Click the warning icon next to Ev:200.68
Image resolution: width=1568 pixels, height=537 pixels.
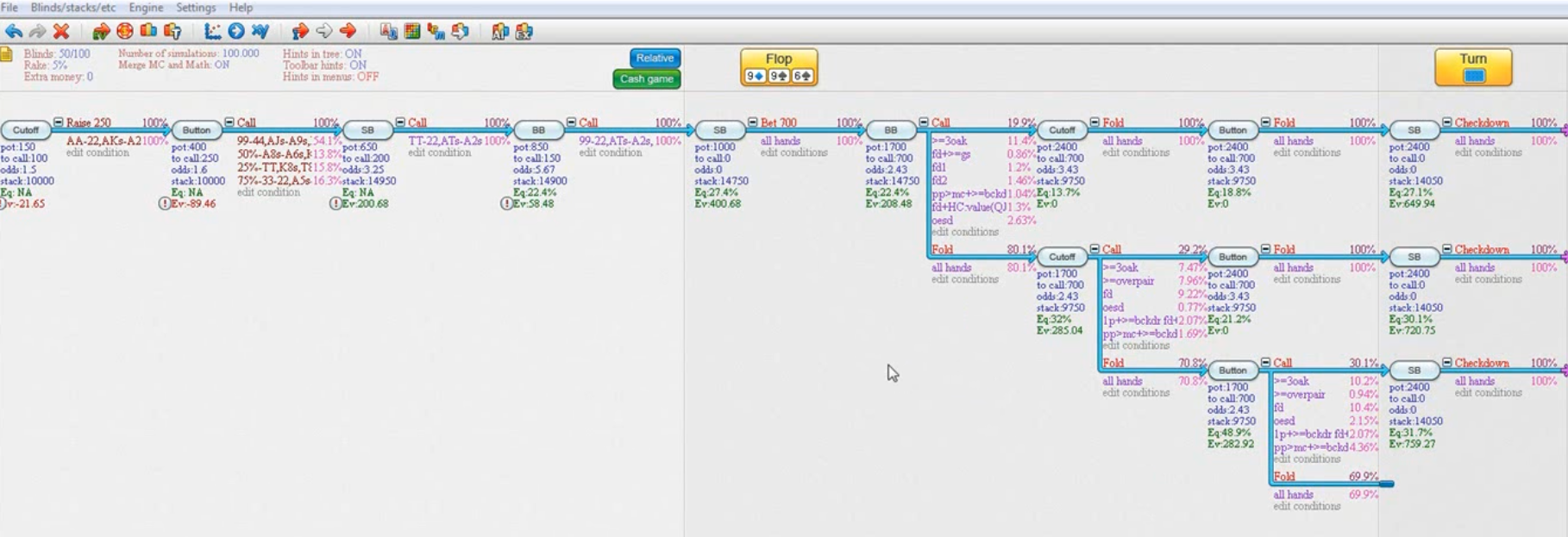coord(335,203)
